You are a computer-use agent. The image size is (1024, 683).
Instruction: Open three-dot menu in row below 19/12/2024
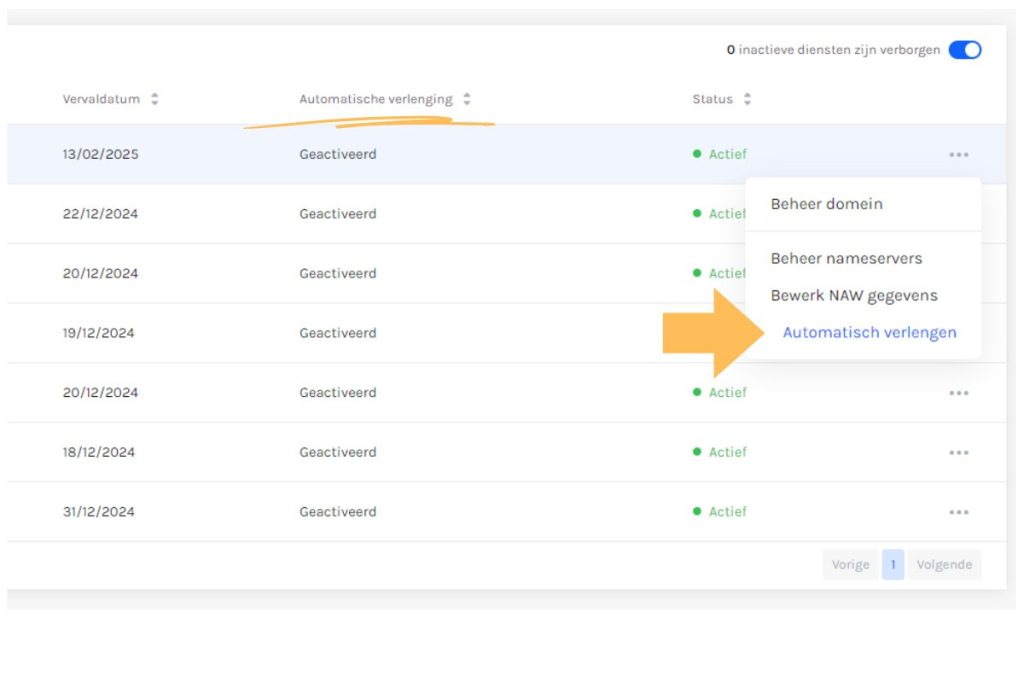pos(958,393)
